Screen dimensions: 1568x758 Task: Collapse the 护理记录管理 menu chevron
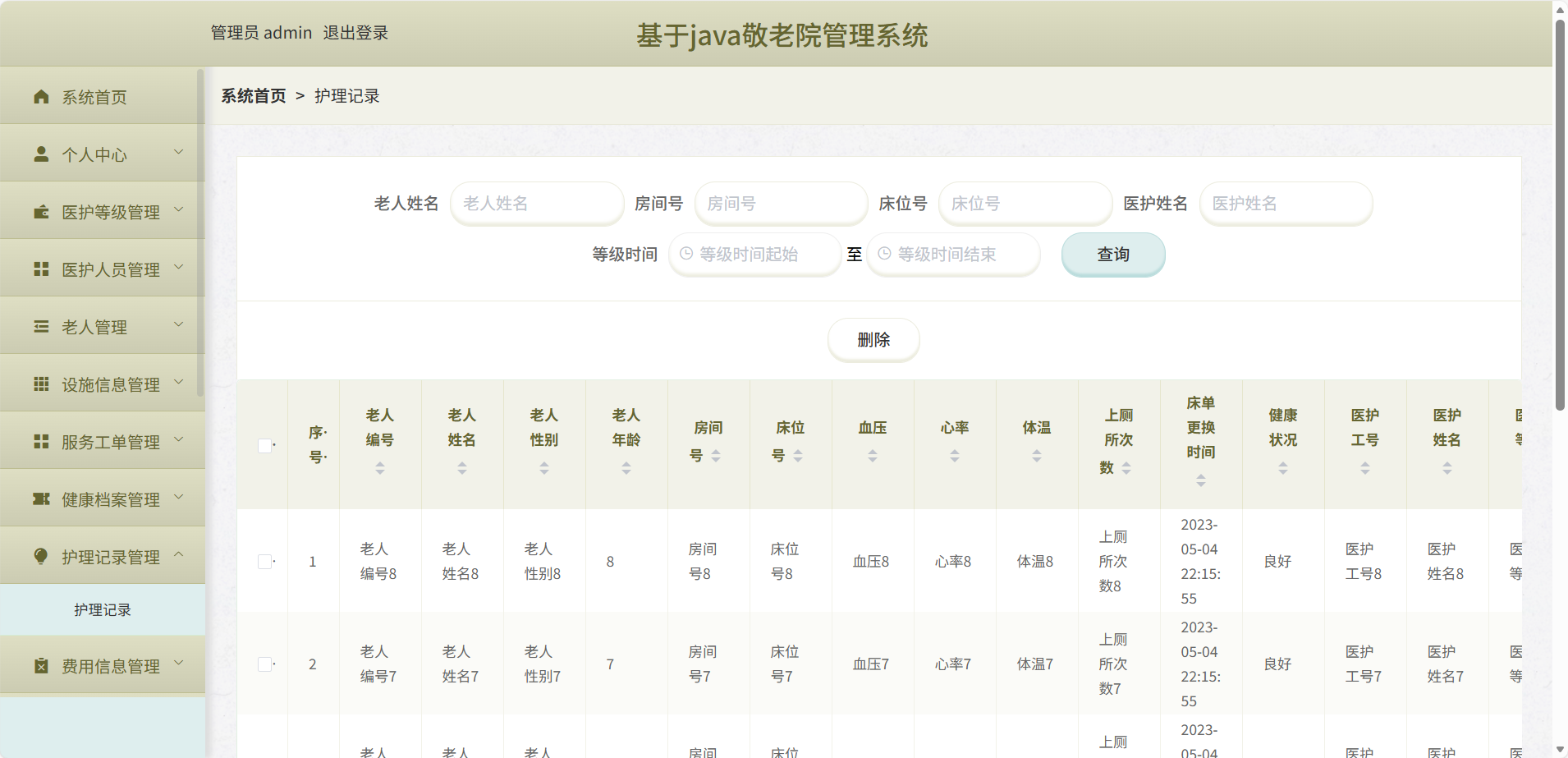point(179,555)
